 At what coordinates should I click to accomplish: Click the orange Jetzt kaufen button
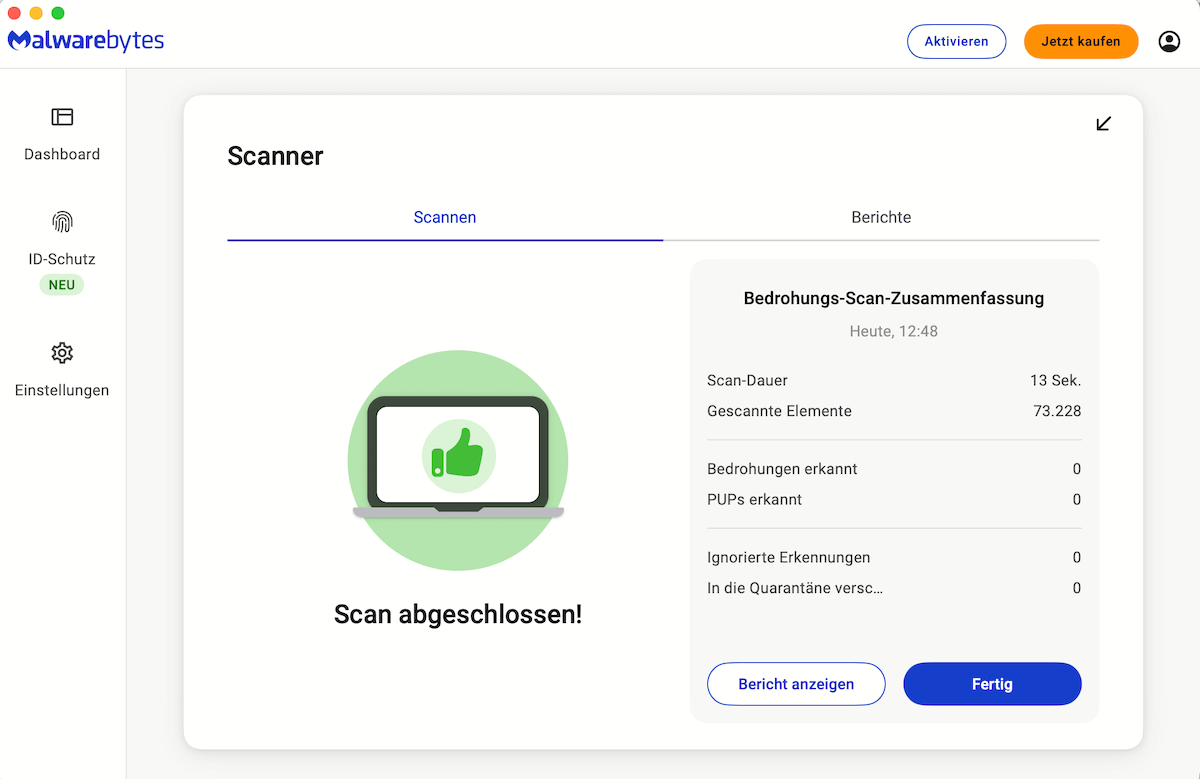1080,41
